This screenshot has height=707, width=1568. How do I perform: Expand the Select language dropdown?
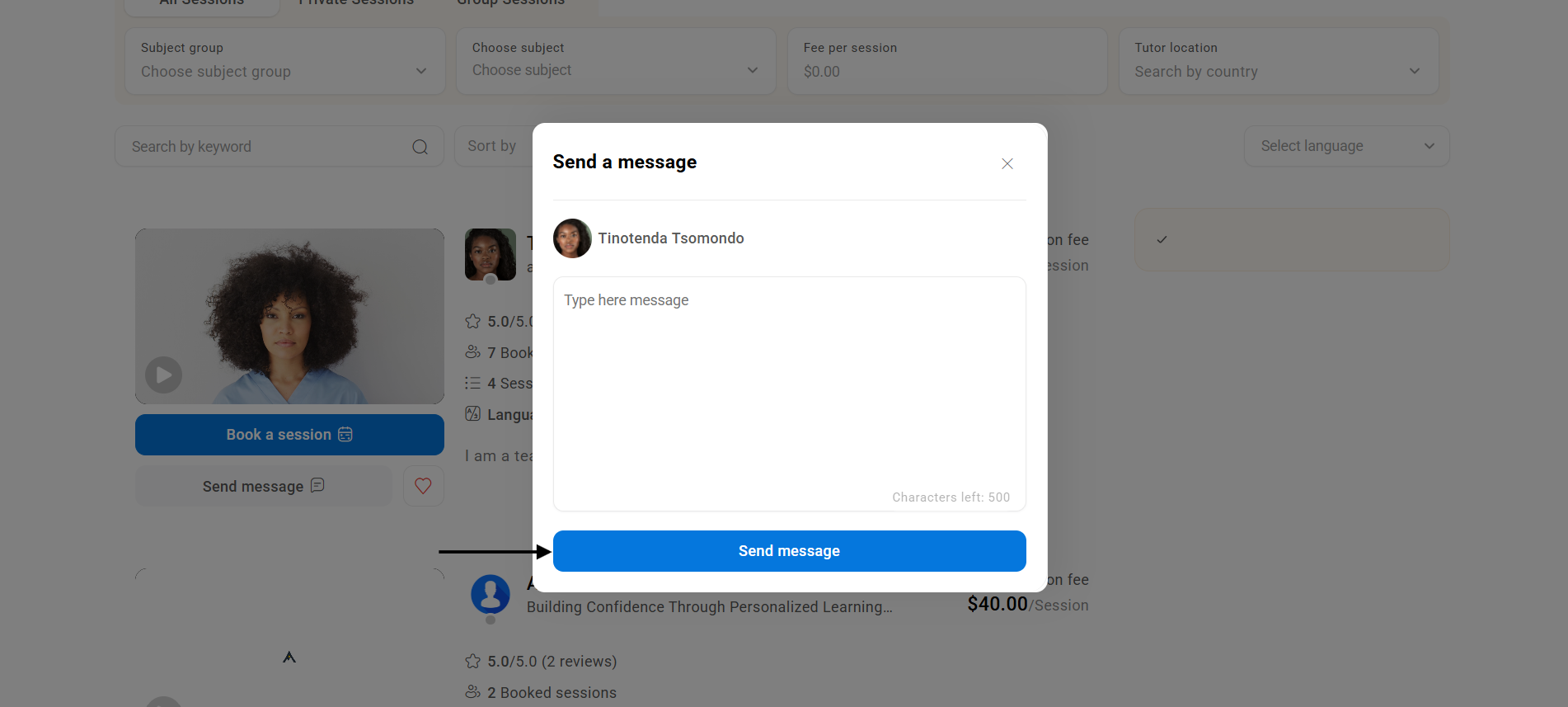point(1345,146)
